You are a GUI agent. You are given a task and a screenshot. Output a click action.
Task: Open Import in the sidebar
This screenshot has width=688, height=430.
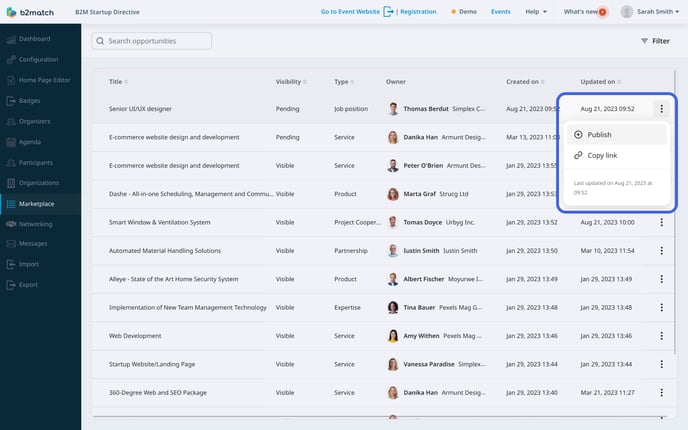click(x=23, y=264)
